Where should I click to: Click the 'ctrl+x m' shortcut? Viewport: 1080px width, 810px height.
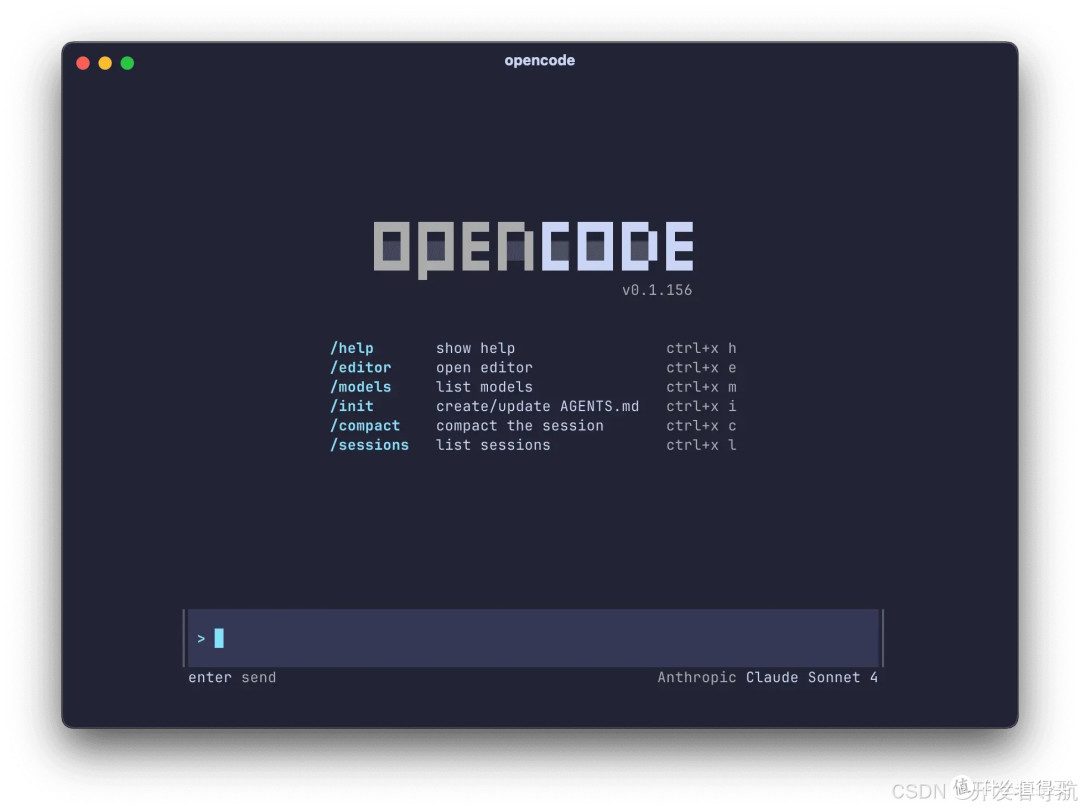701,387
